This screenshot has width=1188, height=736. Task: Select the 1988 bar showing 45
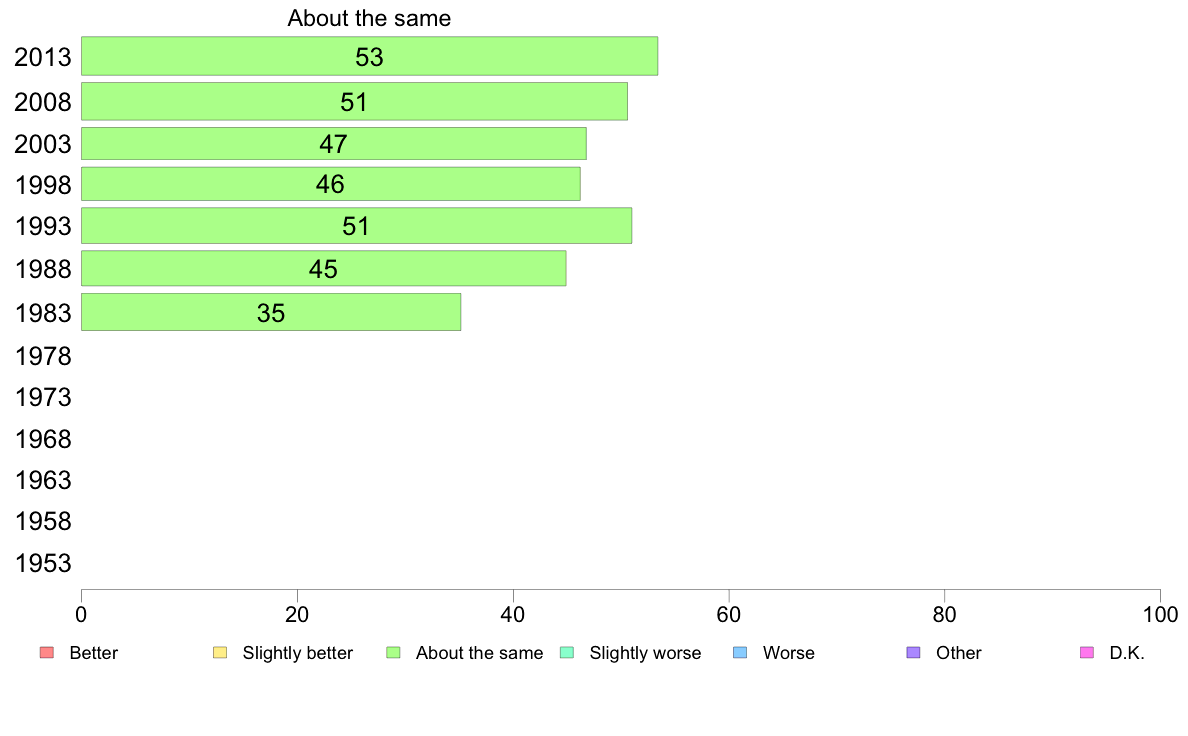coord(324,268)
